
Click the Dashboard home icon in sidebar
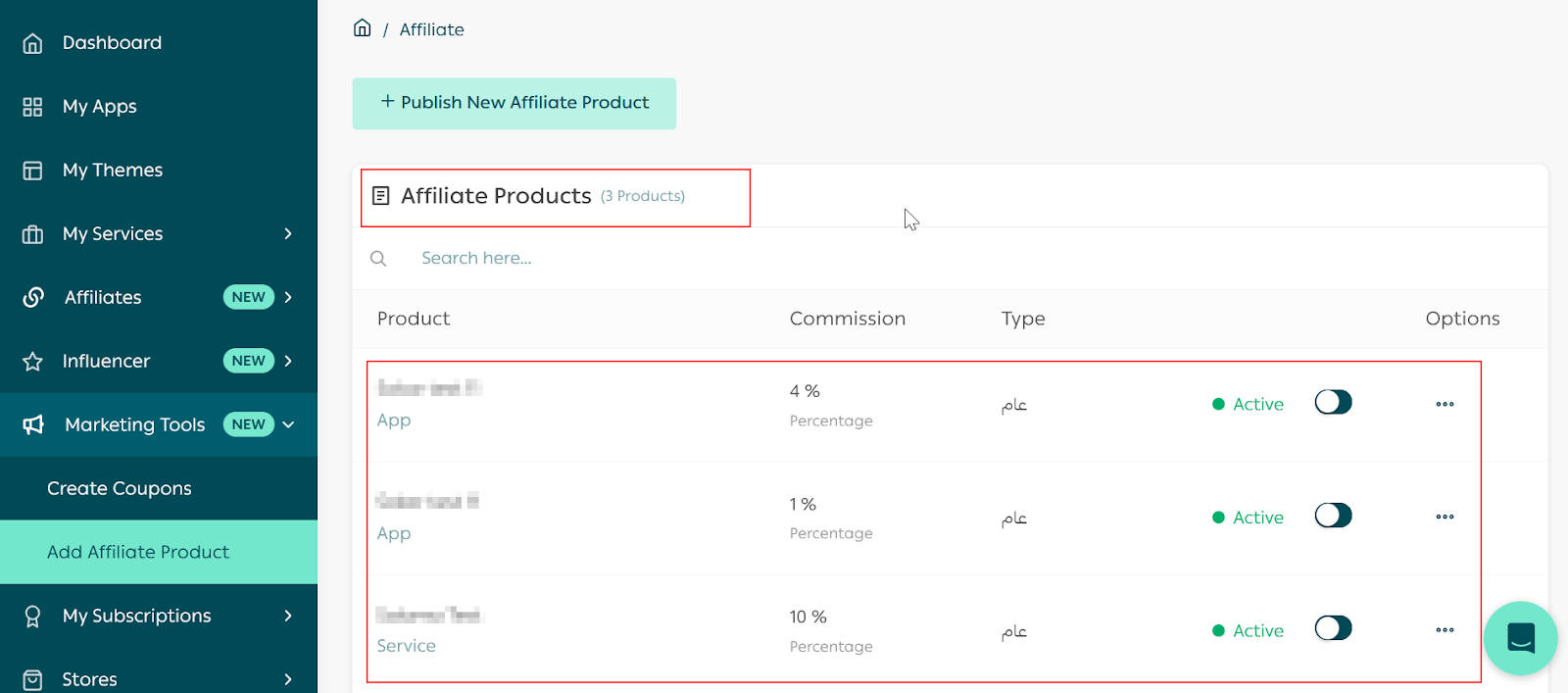32,43
